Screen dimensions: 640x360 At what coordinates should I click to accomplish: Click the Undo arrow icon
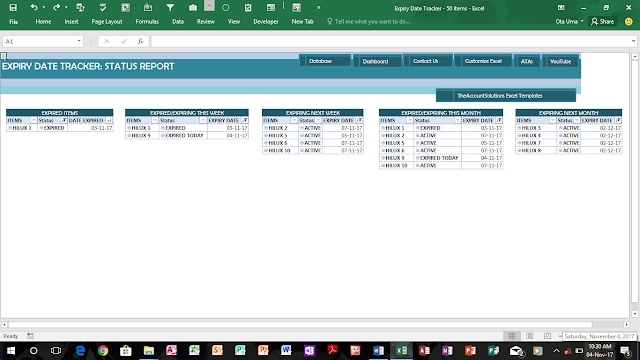click(x=34, y=7)
